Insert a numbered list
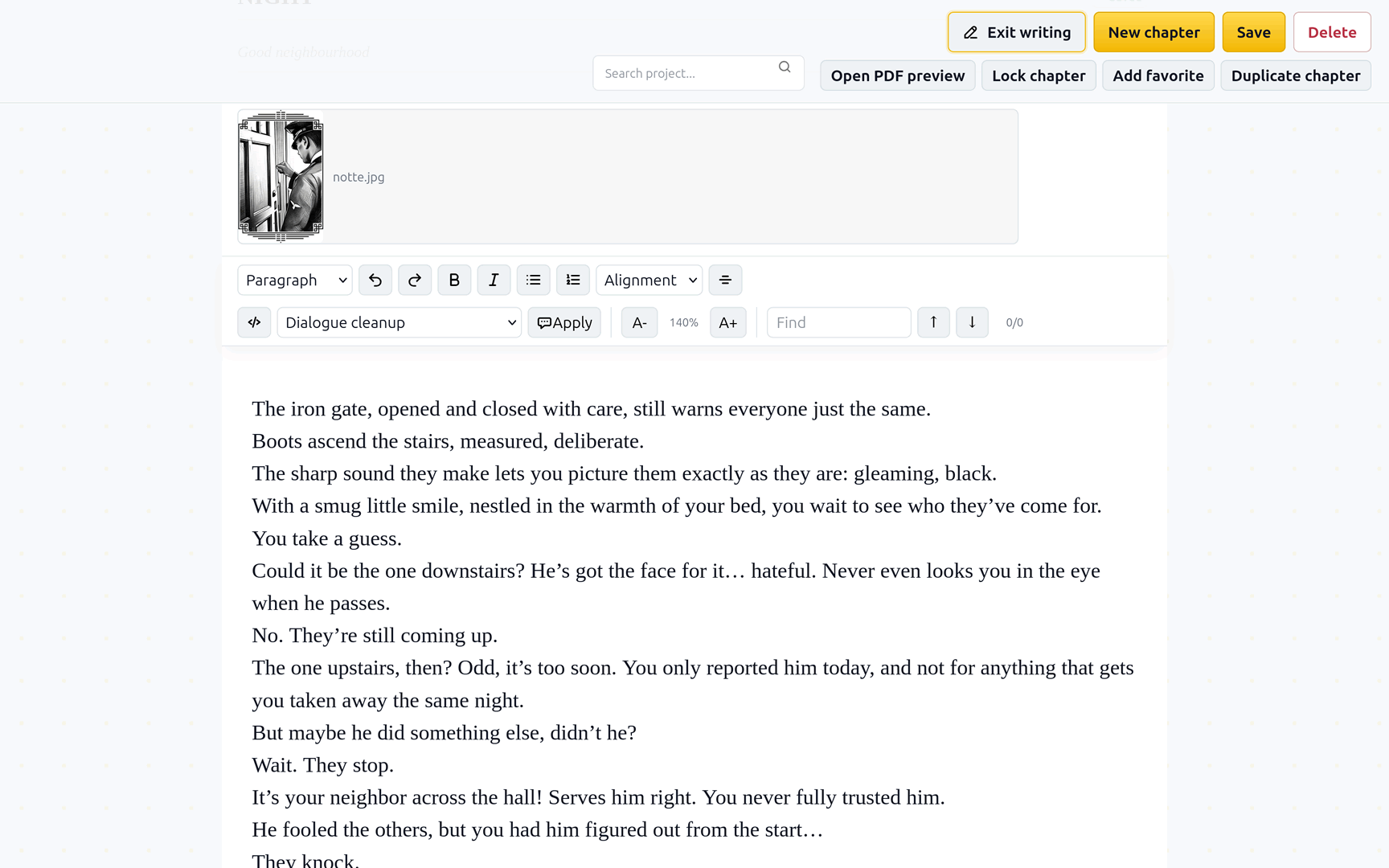1389x868 pixels. [573, 280]
